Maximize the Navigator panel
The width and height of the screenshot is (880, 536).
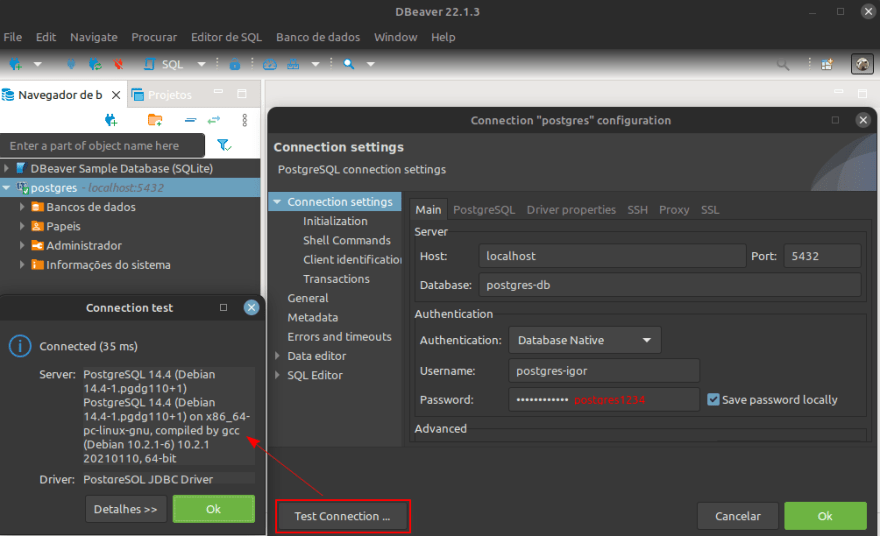(242, 94)
